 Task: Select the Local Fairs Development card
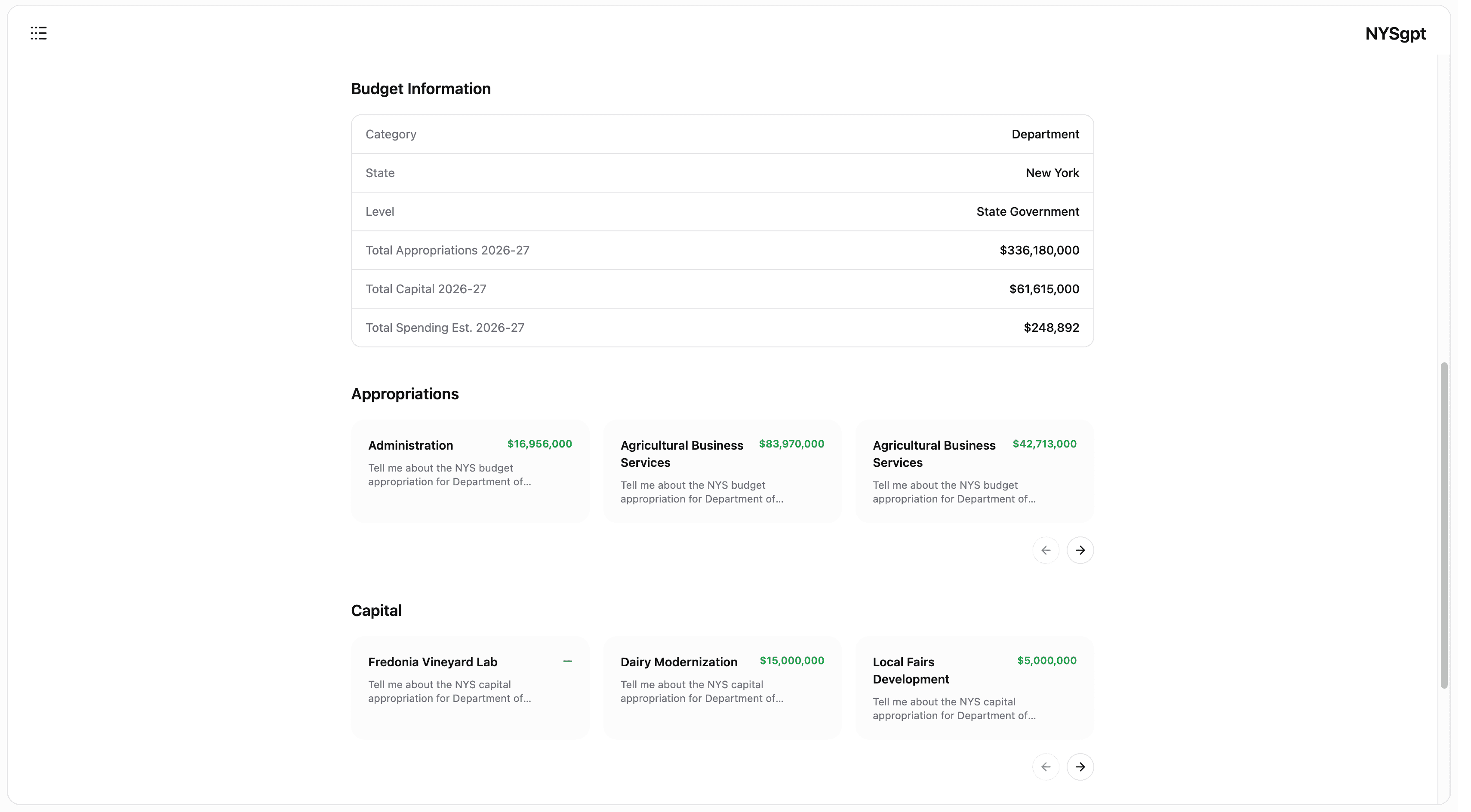(974, 688)
